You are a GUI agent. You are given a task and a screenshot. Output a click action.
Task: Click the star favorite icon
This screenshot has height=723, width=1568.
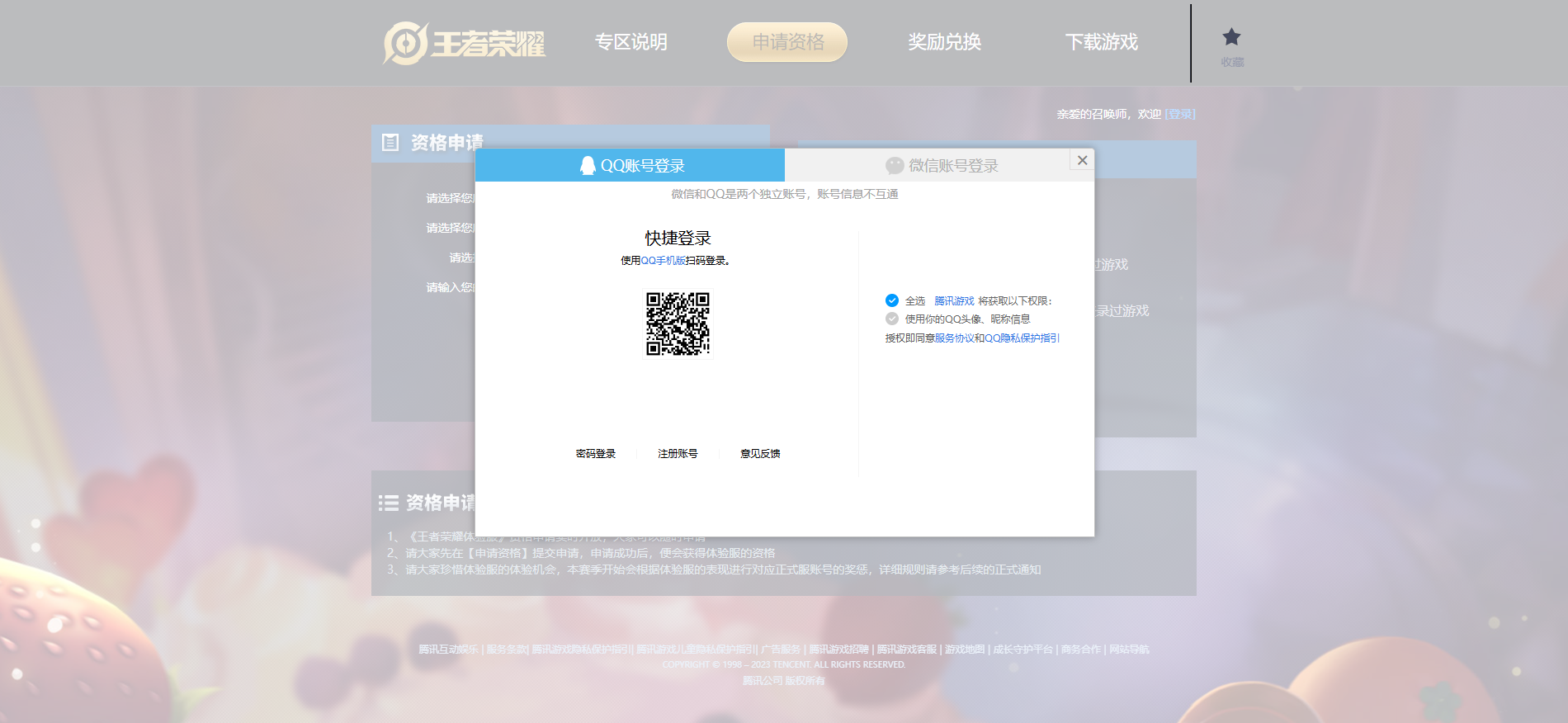(1231, 37)
